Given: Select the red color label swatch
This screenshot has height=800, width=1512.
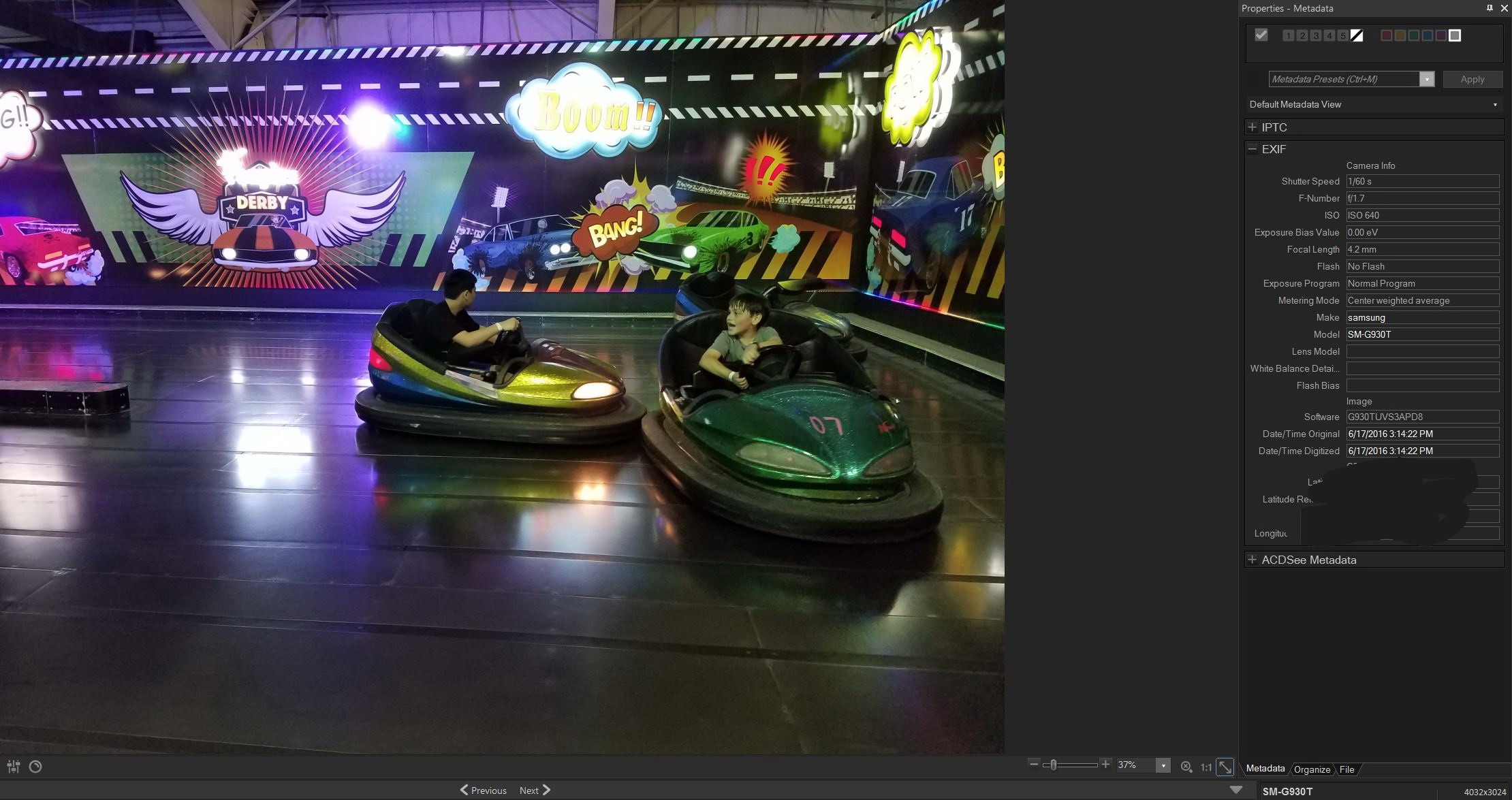Looking at the screenshot, I should [x=1386, y=35].
